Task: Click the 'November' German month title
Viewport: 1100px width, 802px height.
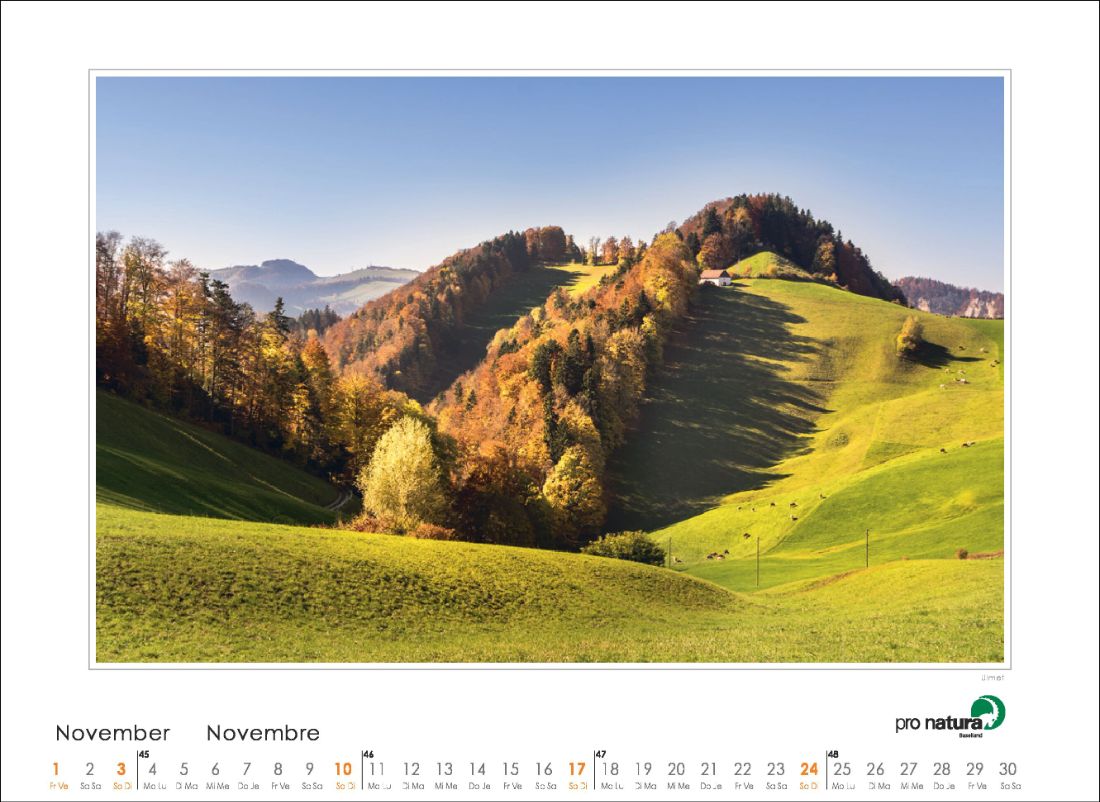Action: click(113, 733)
